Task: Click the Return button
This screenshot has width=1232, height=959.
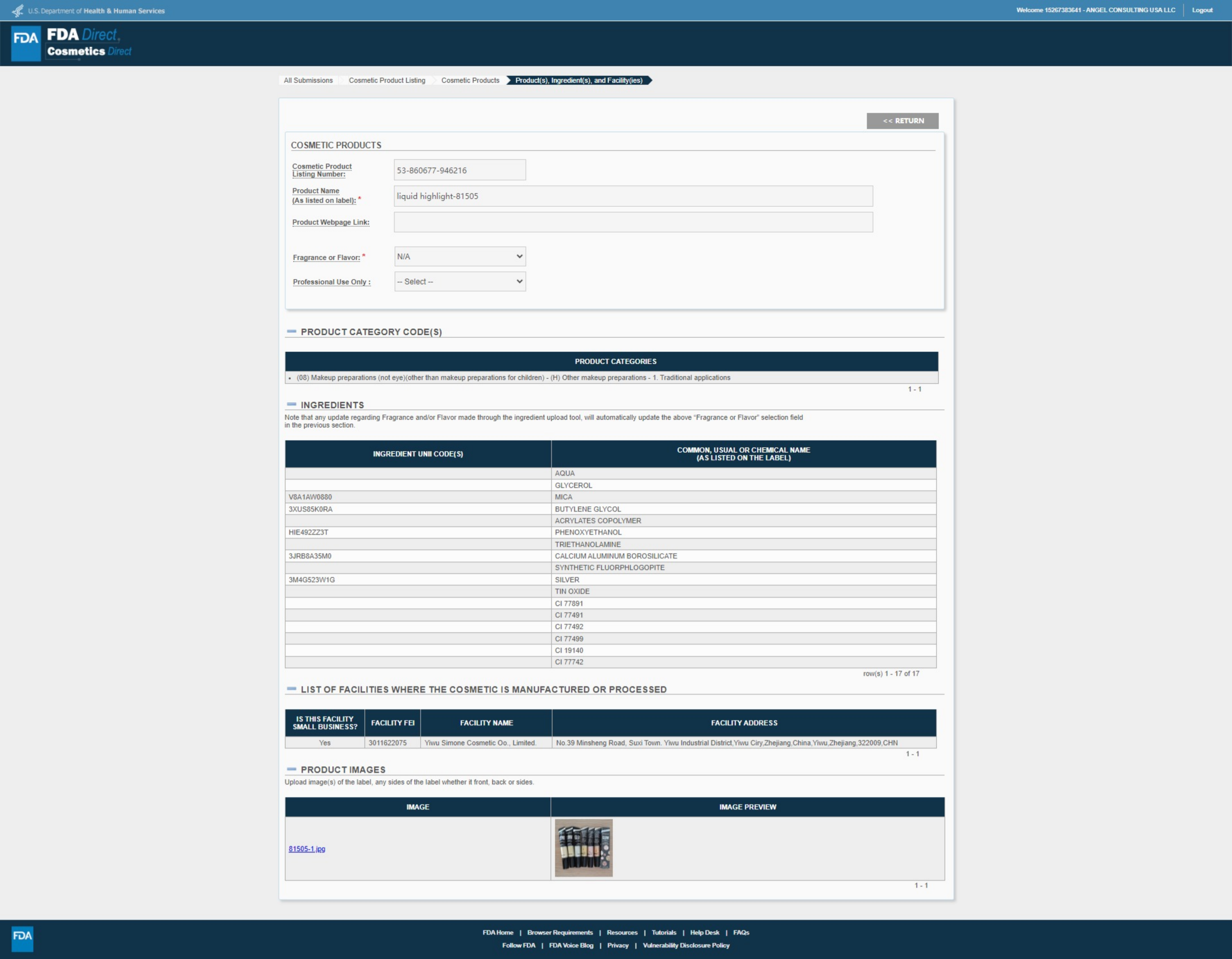Action: point(902,121)
